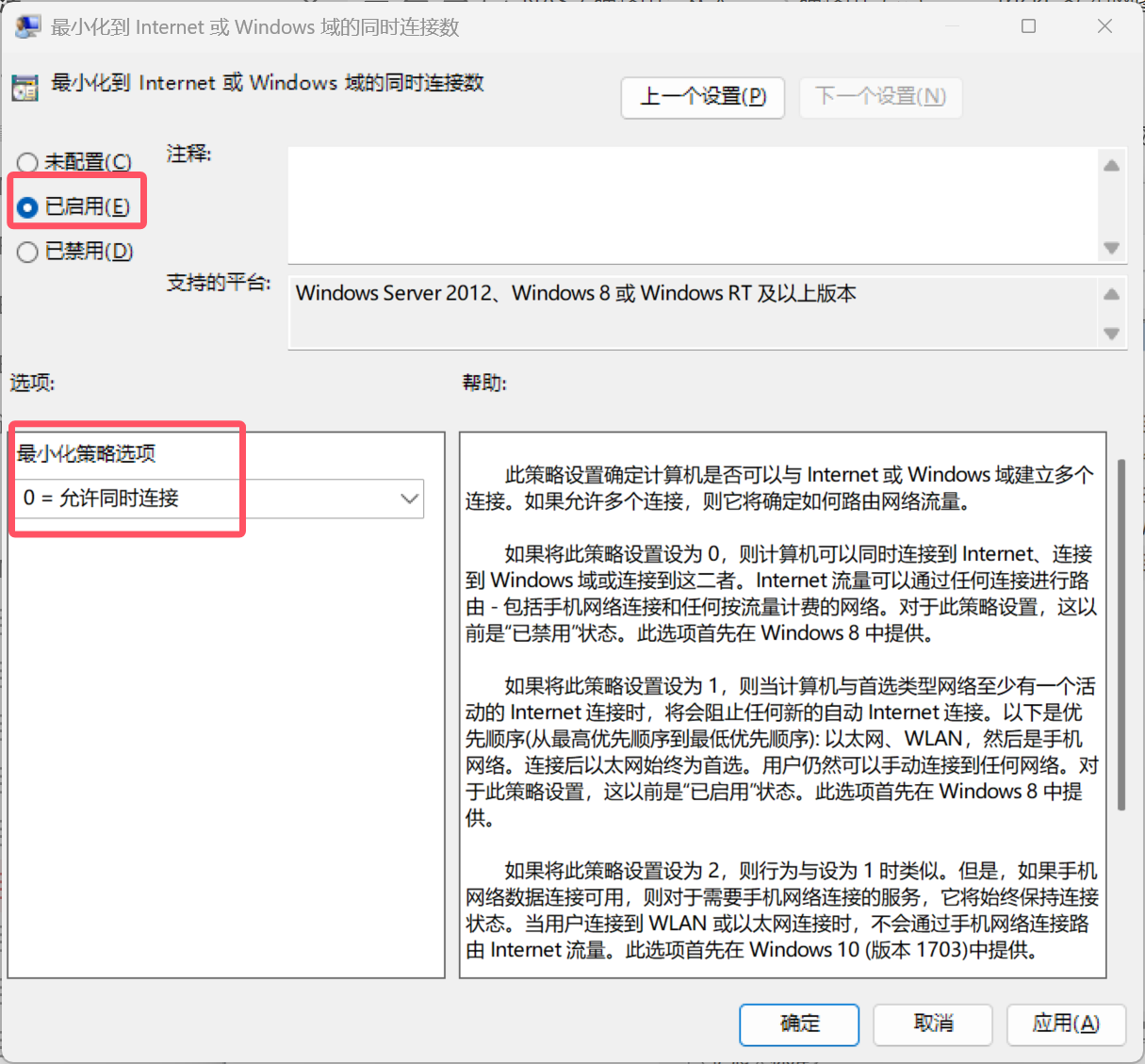
Task: Go to previous setting with 上一个设置
Action: tap(703, 97)
